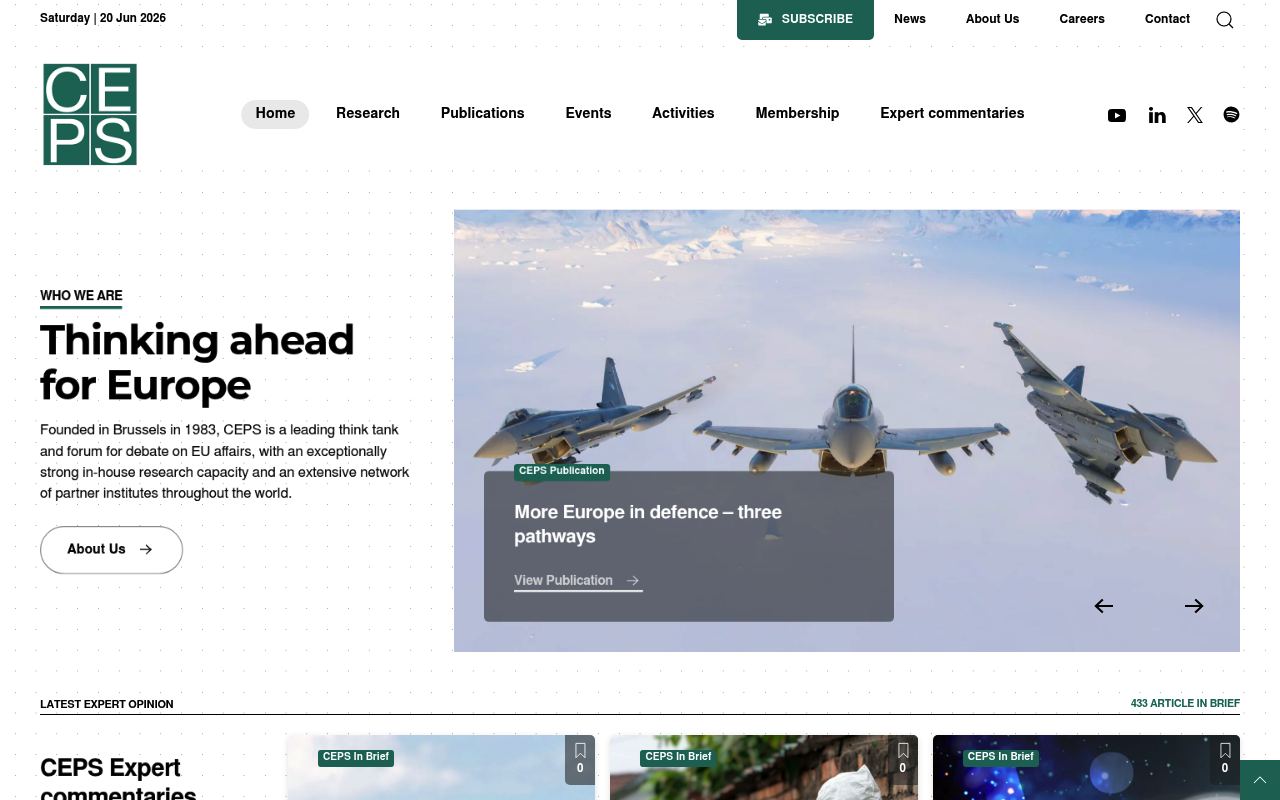The height and width of the screenshot is (800, 1280).
Task: Open the search magnifier icon
Action: point(1224,20)
